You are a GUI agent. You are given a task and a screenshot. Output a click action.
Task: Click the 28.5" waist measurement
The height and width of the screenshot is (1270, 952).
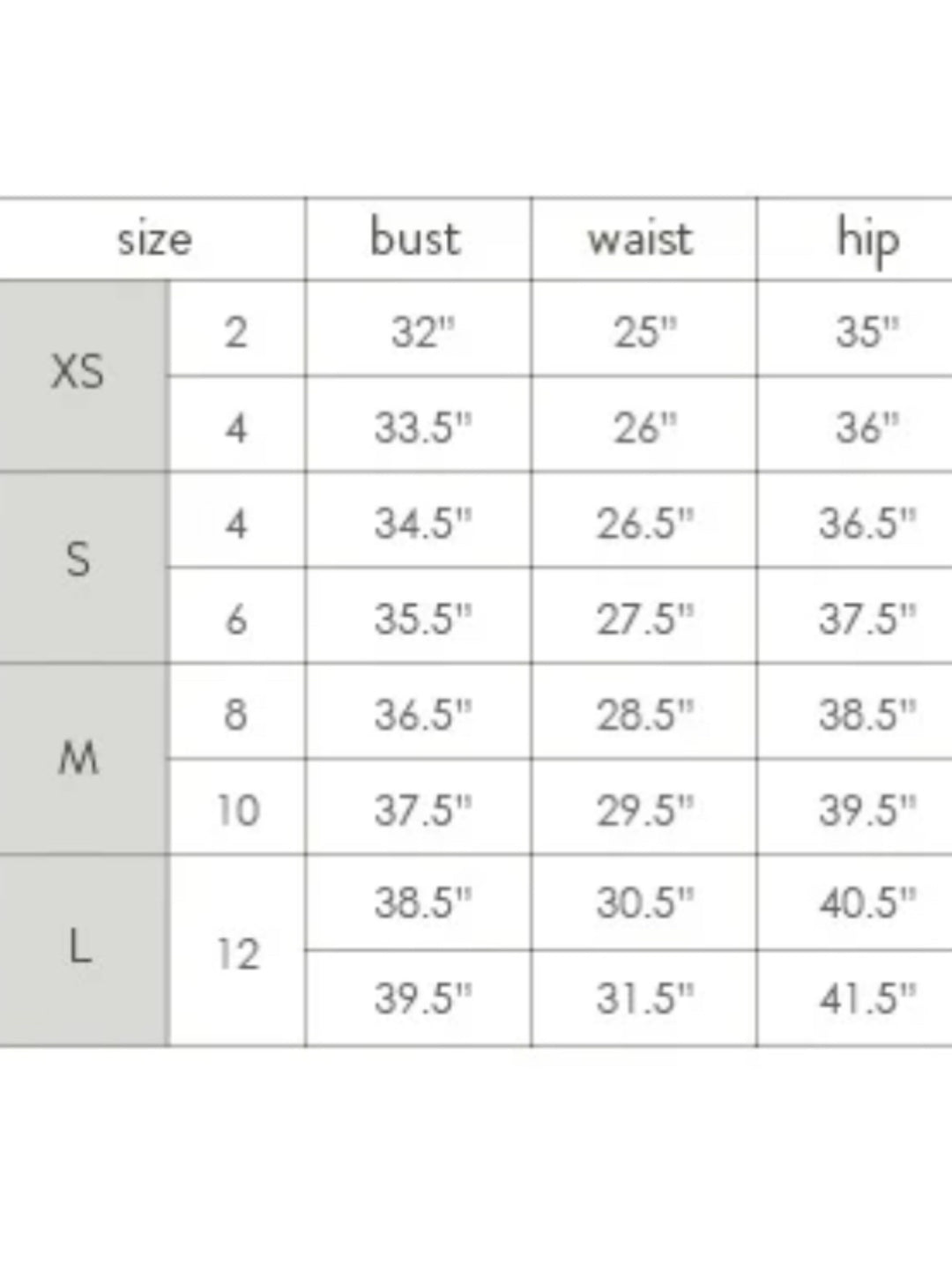point(644,715)
